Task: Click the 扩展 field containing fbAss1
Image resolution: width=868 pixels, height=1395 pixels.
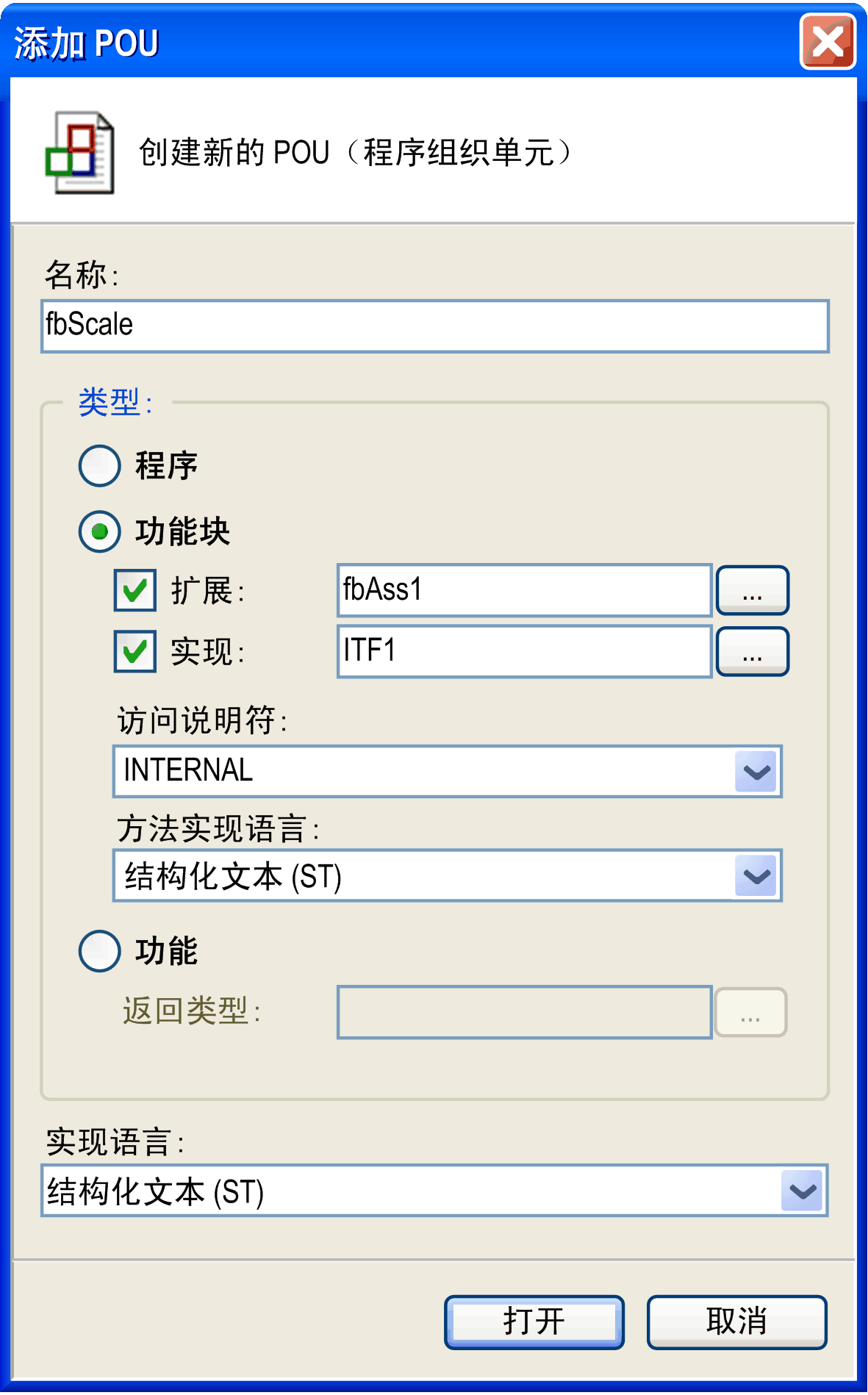Action: click(x=525, y=590)
